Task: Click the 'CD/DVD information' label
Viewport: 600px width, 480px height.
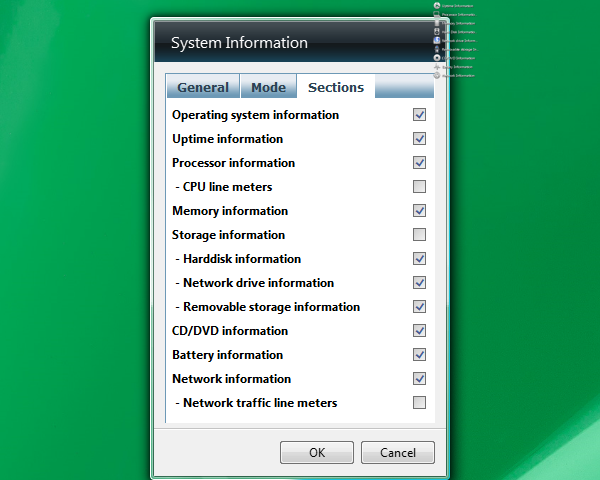Action: click(x=230, y=331)
